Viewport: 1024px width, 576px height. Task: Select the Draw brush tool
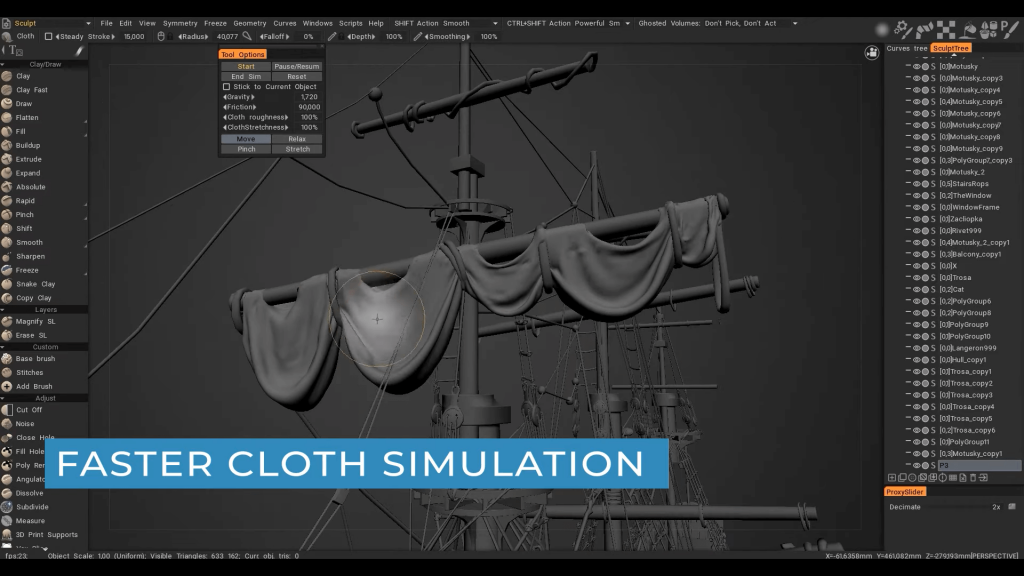point(24,103)
